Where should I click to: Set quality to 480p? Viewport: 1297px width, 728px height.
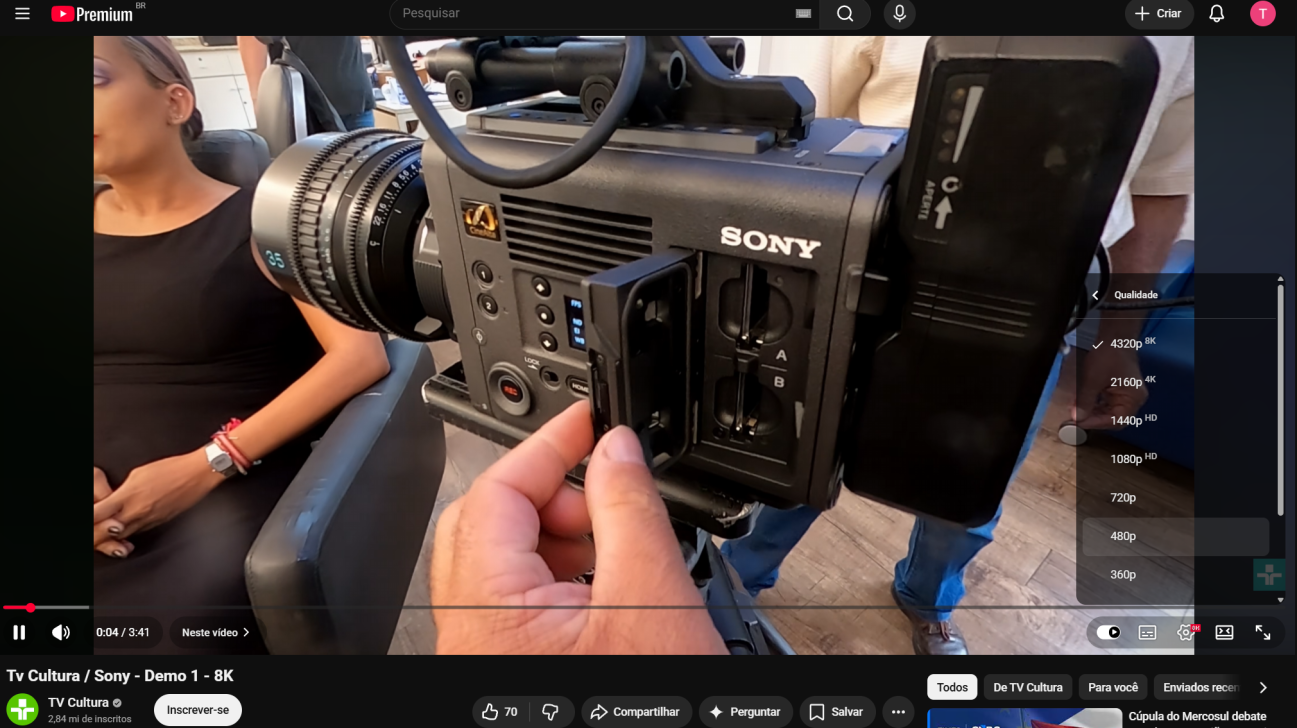click(x=1175, y=536)
